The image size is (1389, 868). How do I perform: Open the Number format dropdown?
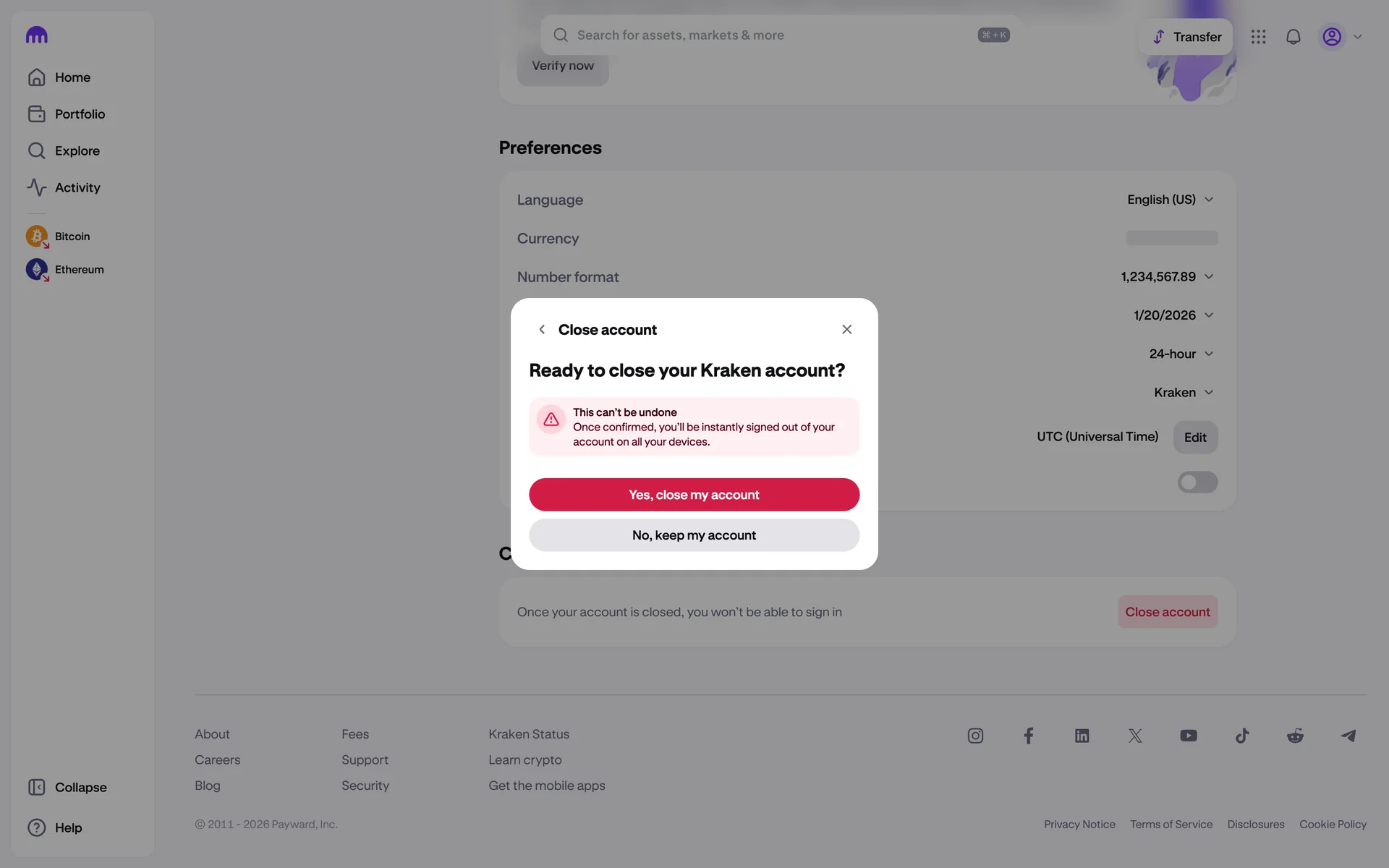[x=1167, y=277]
